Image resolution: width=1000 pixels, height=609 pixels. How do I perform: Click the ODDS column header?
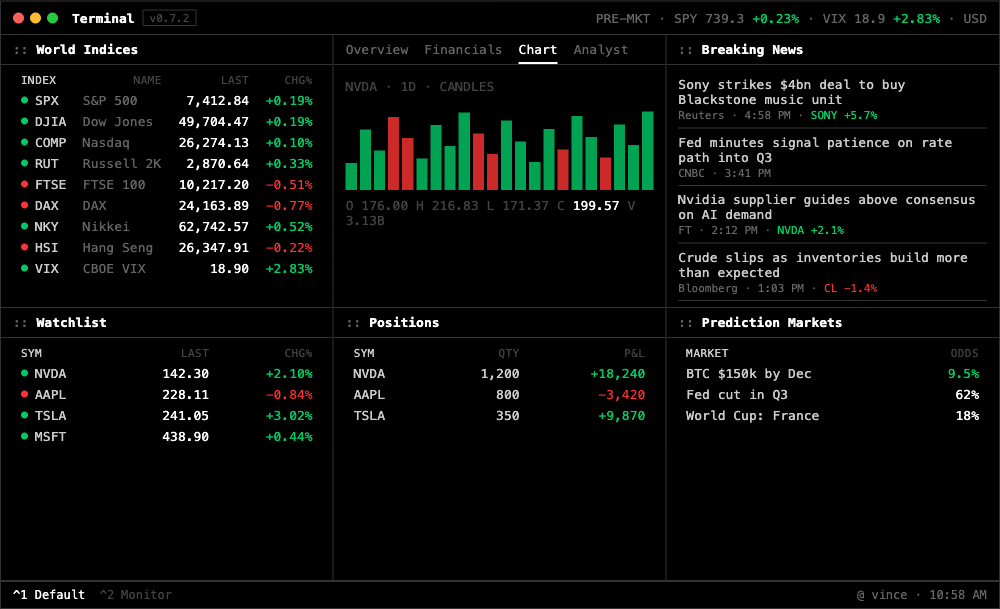964,353
